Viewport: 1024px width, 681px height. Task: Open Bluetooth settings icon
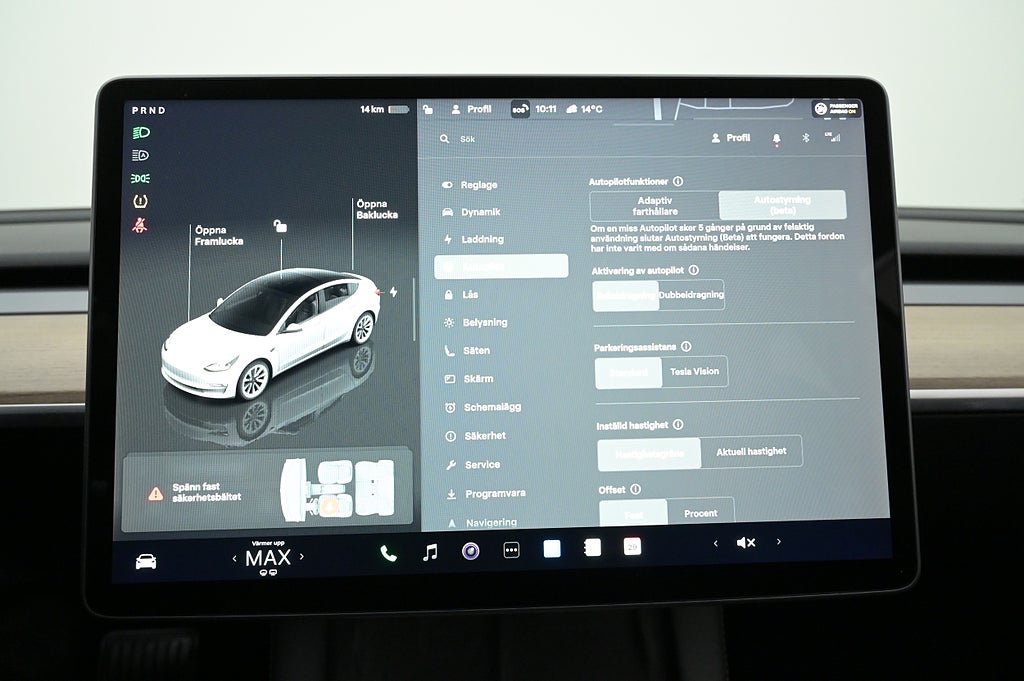click(x=805, y=138)
